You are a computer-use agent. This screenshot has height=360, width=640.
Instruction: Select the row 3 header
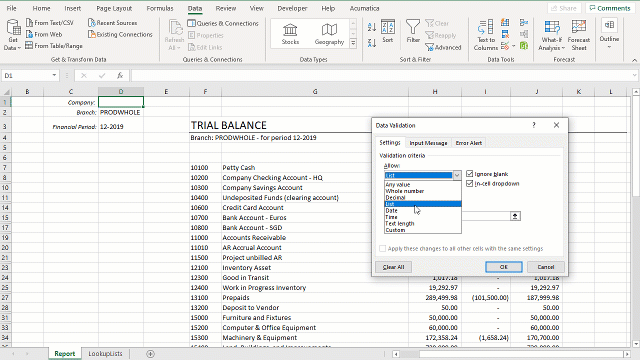pos(5,127)
